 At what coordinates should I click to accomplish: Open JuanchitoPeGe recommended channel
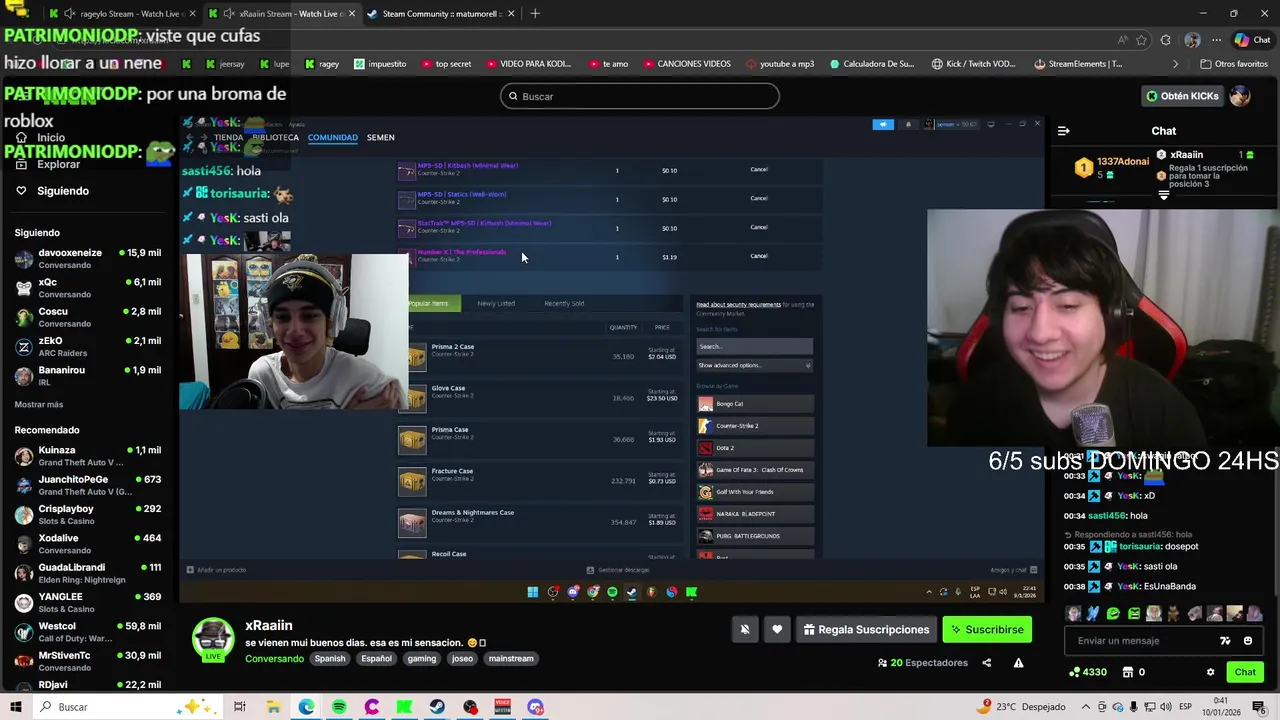(x=88, y=485)
